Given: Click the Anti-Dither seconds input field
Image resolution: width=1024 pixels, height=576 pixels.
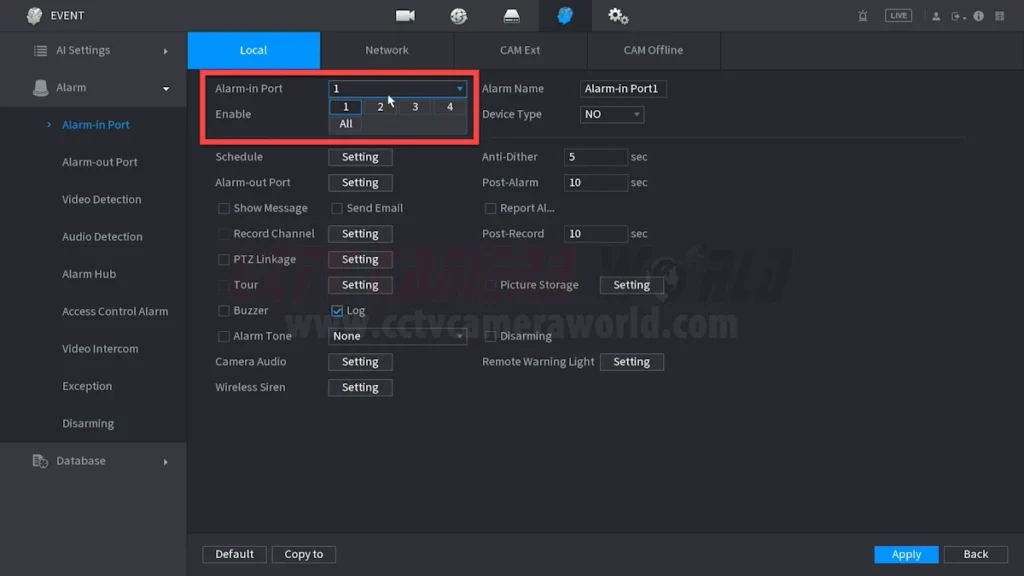Looking at the screenshot, I should tap(596, 157).
